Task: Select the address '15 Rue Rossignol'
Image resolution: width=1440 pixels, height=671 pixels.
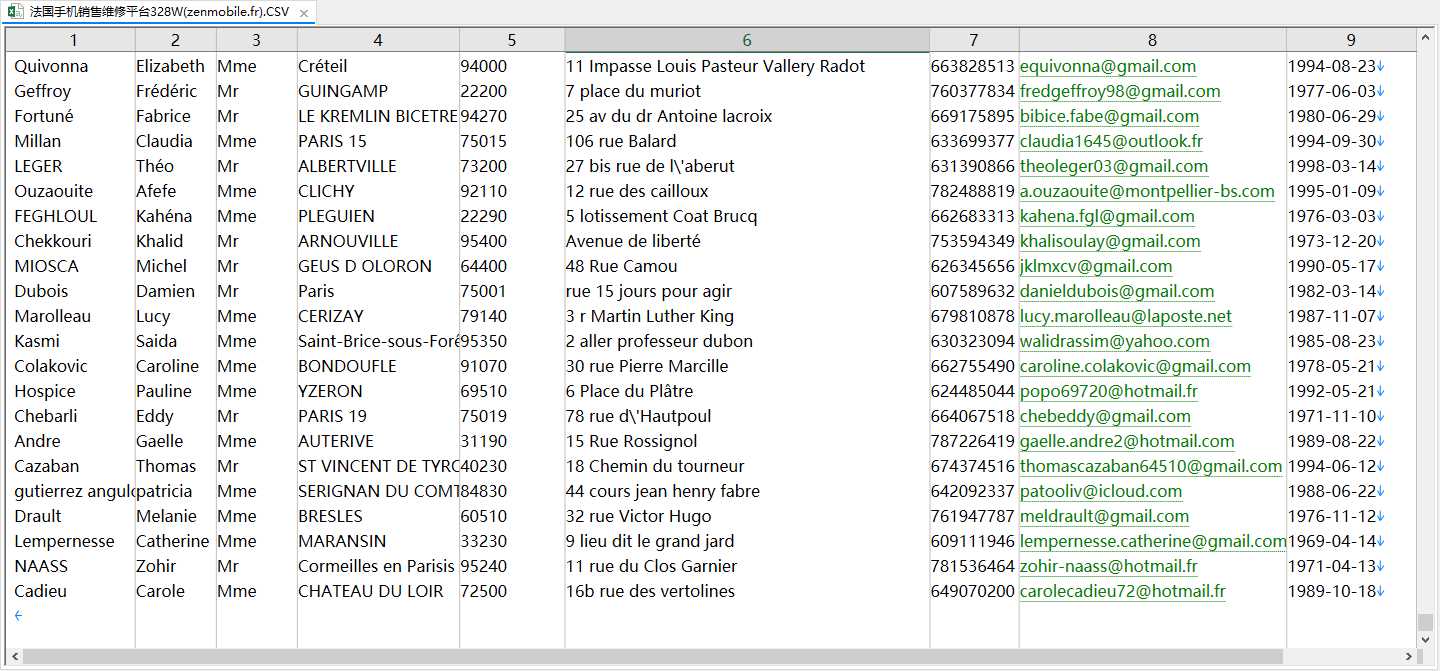Action: coord(632,441)
